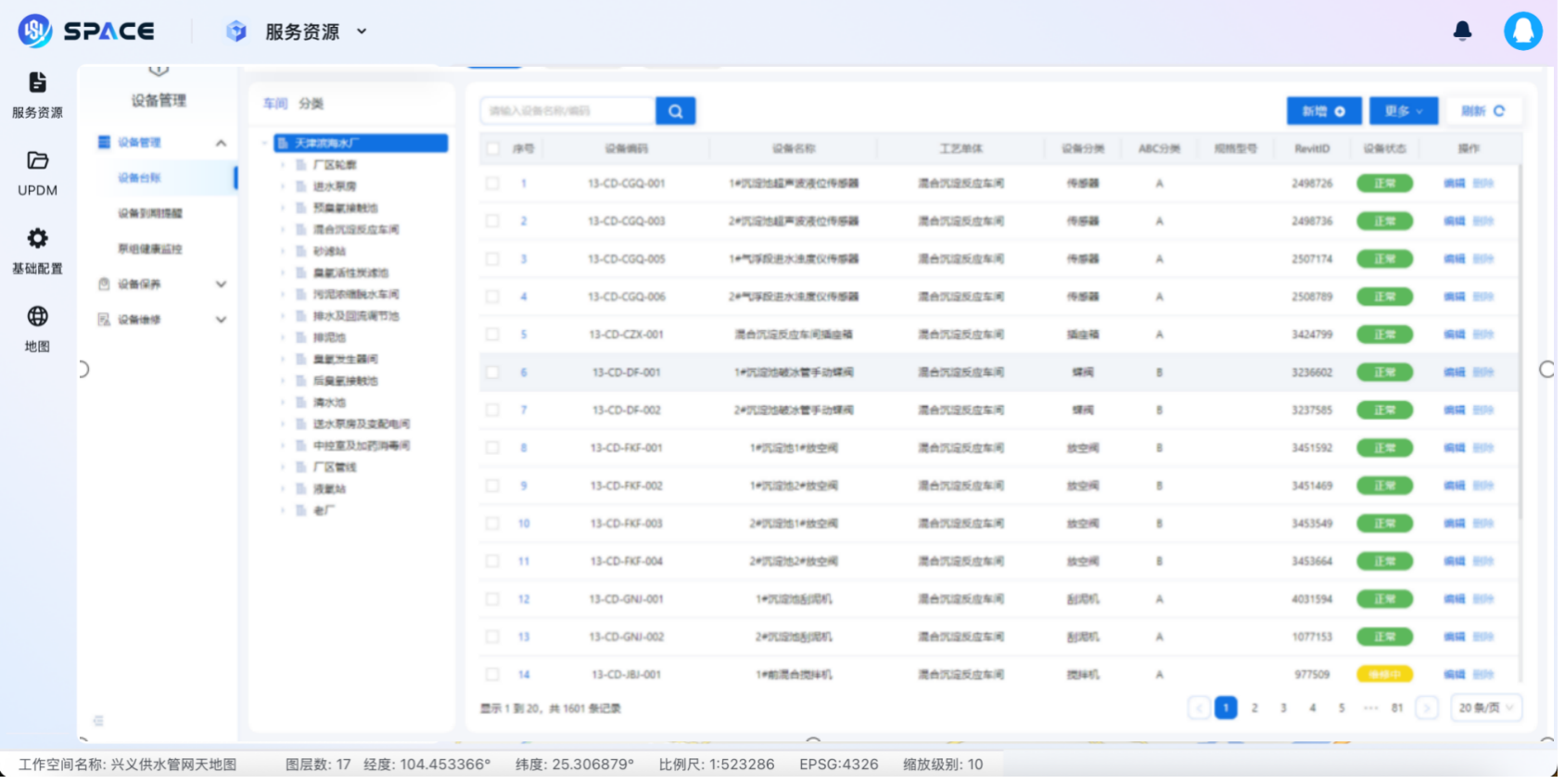
Task: Open the 20条/页 page size dropdown
Action: click(1485, 708)
